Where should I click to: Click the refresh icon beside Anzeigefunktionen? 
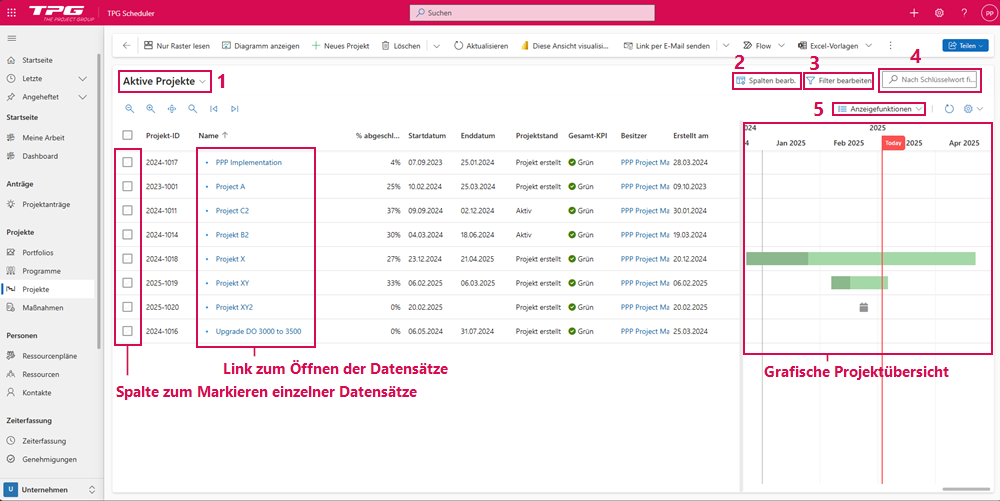(949, 109)
